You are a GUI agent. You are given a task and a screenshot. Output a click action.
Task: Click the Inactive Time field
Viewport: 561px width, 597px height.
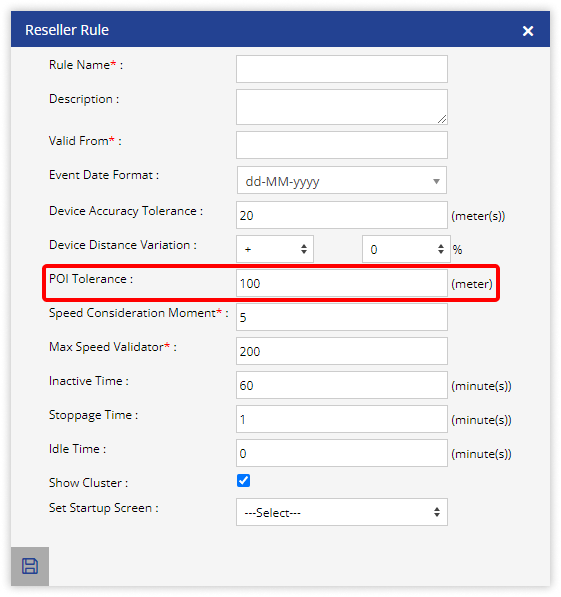[342, 385]
